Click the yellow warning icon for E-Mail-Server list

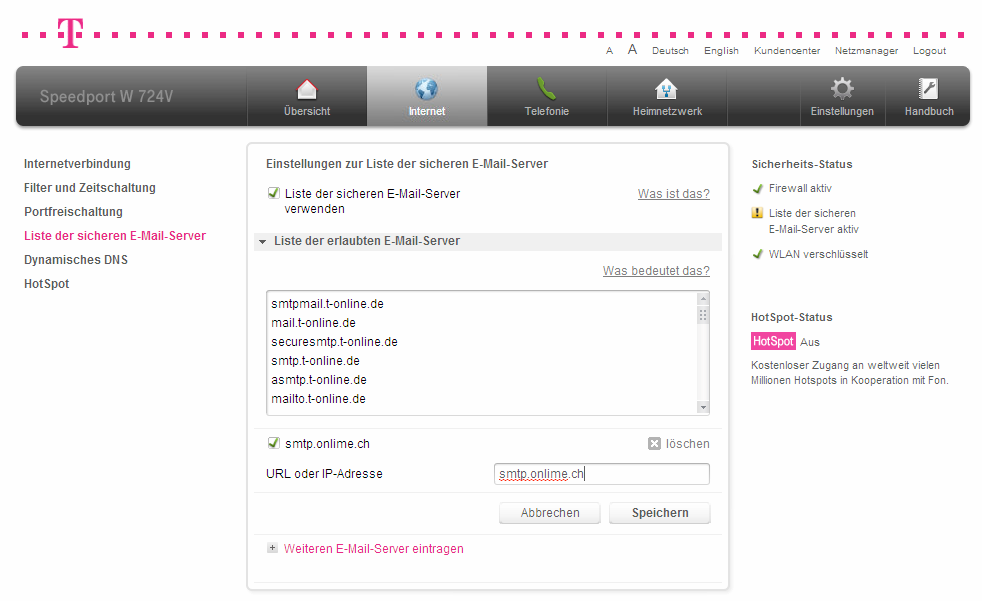(x=757, y=213)
